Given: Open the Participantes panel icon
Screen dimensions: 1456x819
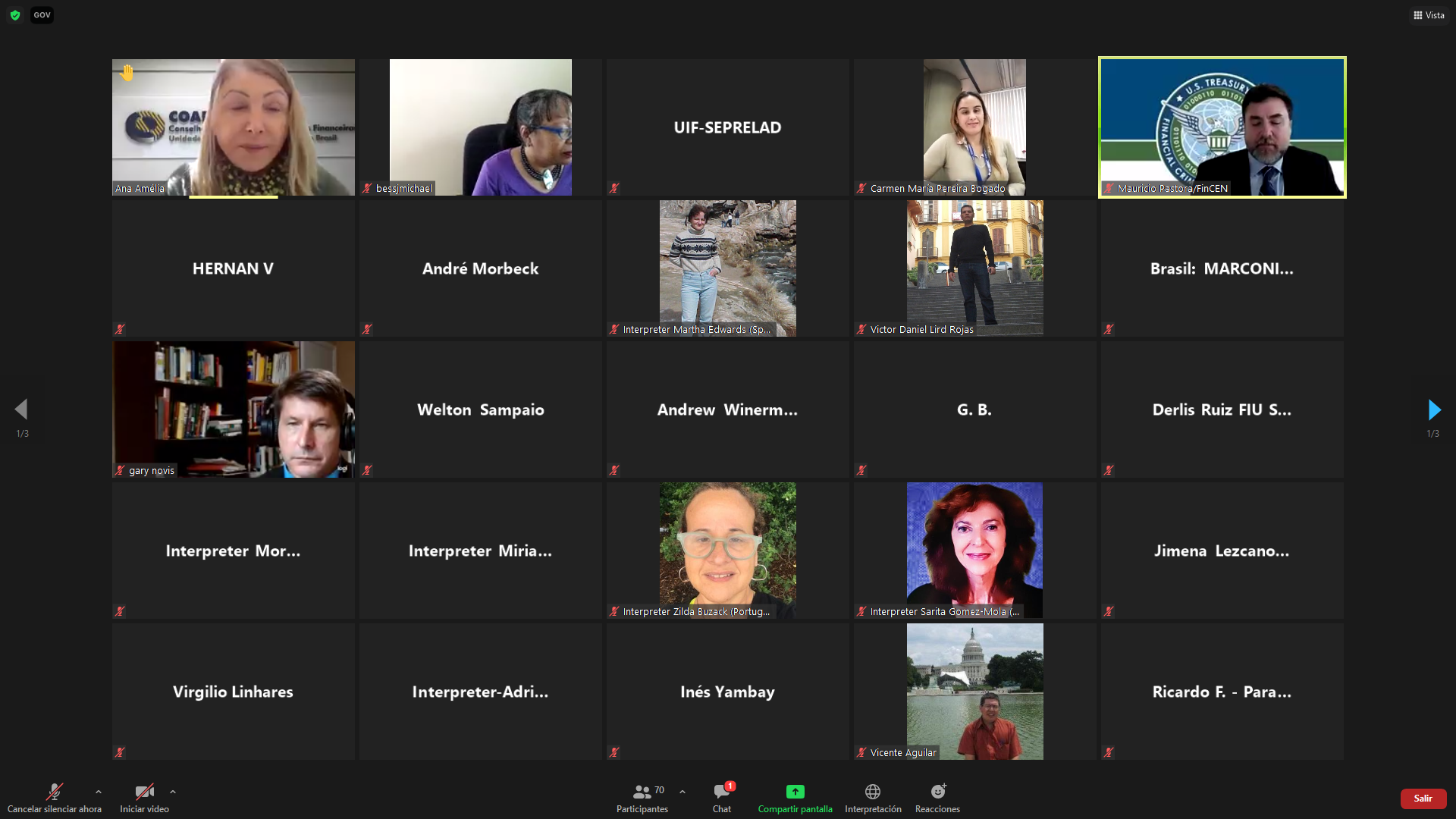Looking at the screenshot, I should point(642,792).
